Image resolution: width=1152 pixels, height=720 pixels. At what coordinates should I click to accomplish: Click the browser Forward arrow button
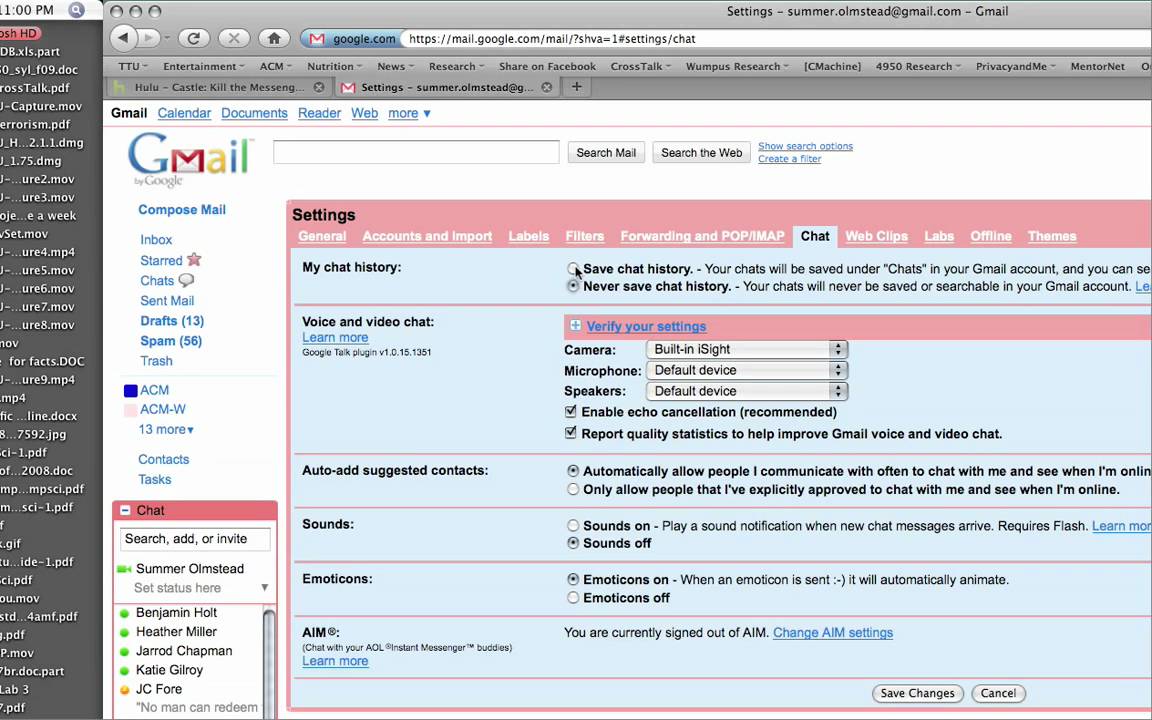(149, 38)
